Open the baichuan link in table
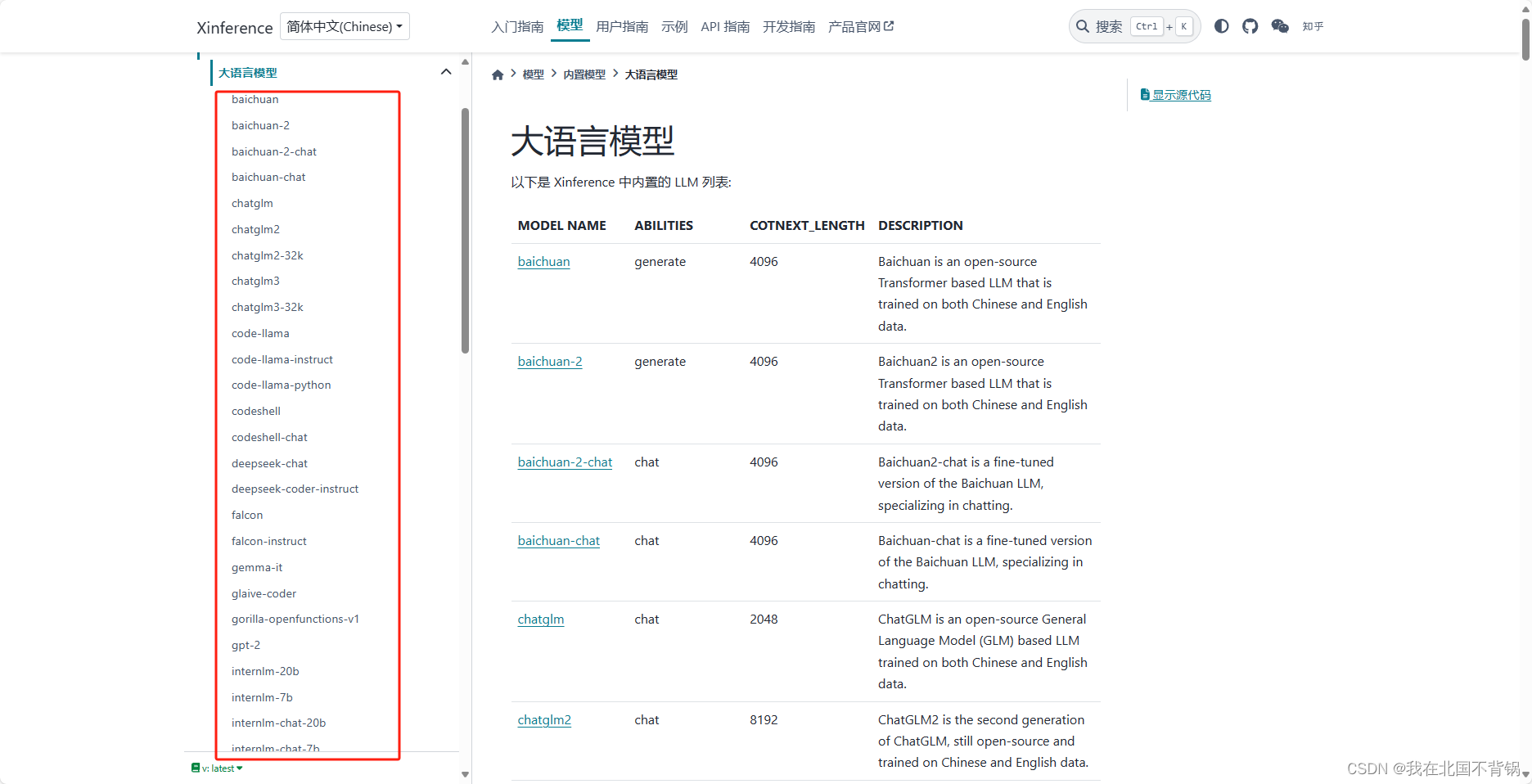 click(x=543, y=262)
